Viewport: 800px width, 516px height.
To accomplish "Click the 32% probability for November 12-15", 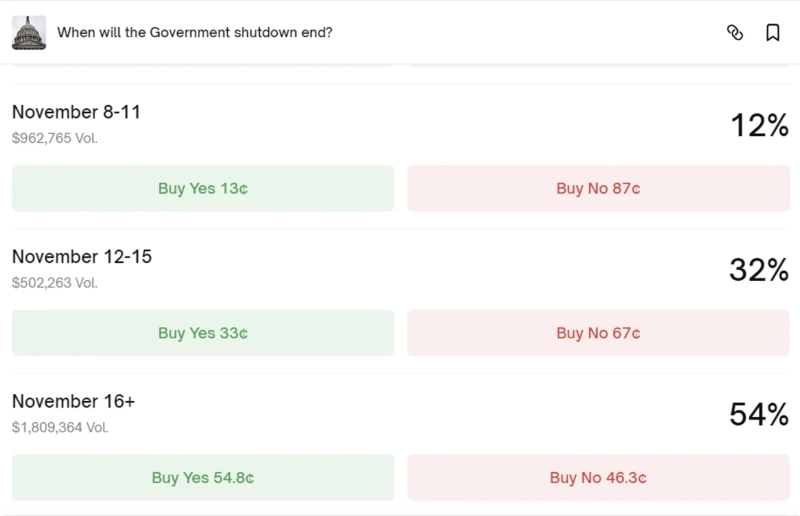I will tap(759, 270).
